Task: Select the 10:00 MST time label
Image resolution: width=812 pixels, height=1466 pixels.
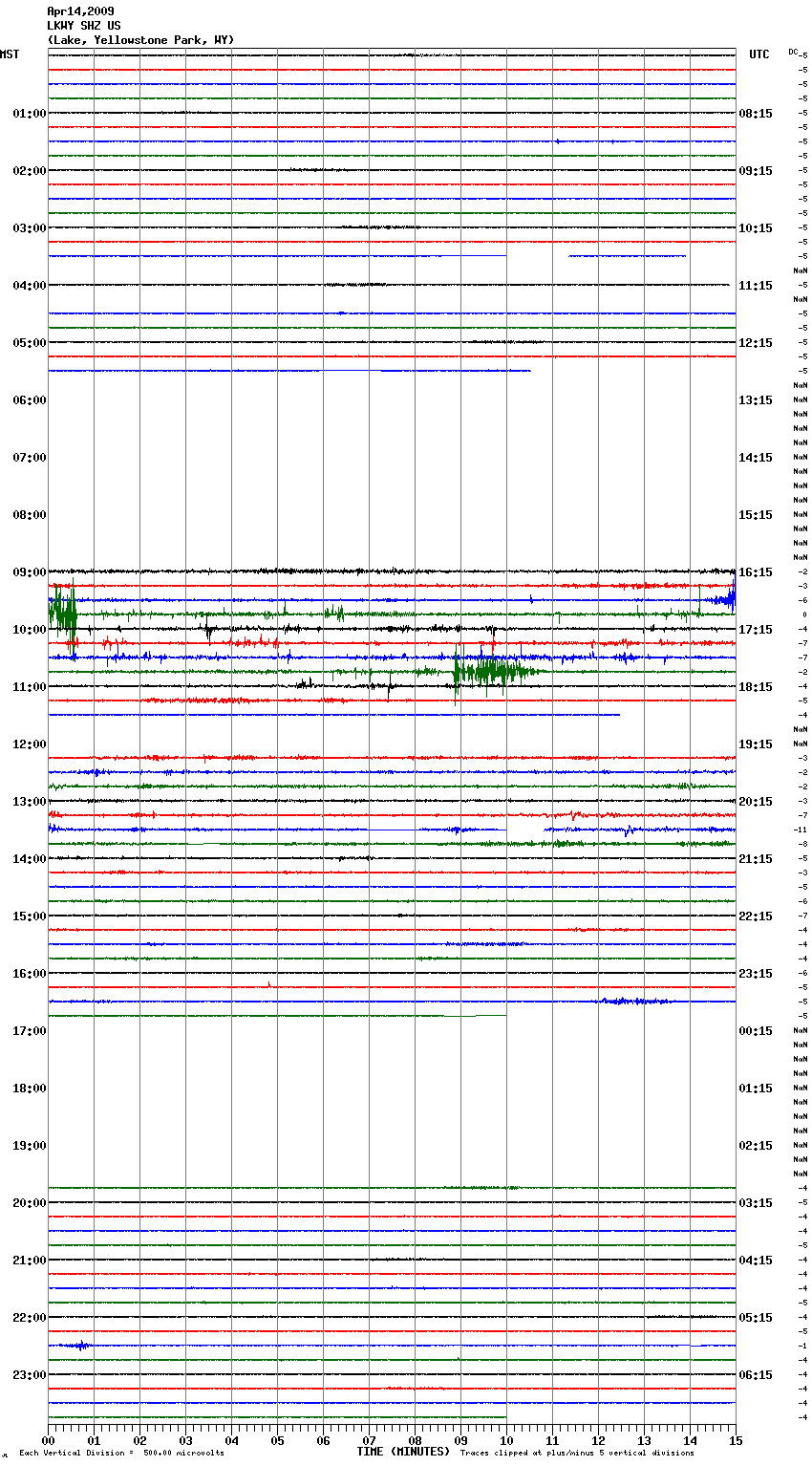Action: coord(30,630)
